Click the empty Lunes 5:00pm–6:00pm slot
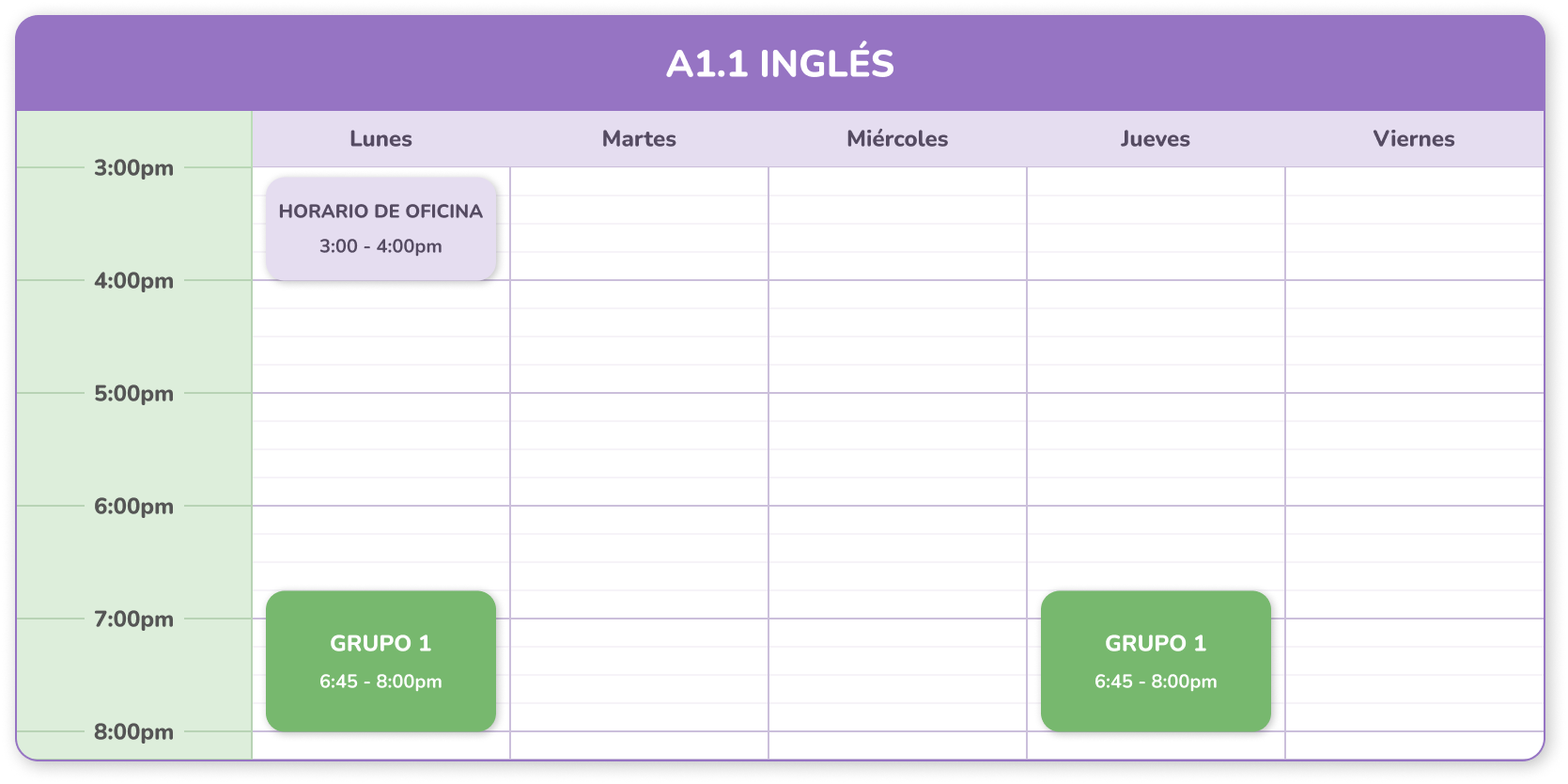1568x784 pixels. point(380,449)
